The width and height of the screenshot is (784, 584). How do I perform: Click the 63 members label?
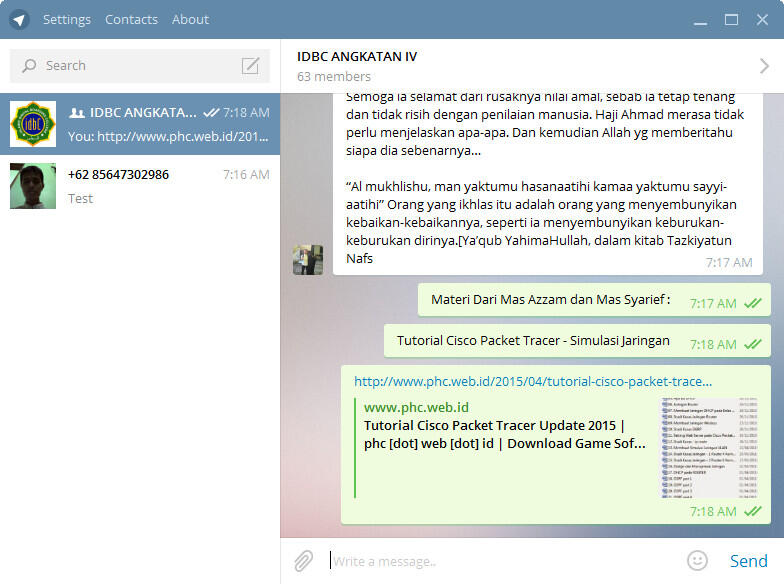point(334,76)
